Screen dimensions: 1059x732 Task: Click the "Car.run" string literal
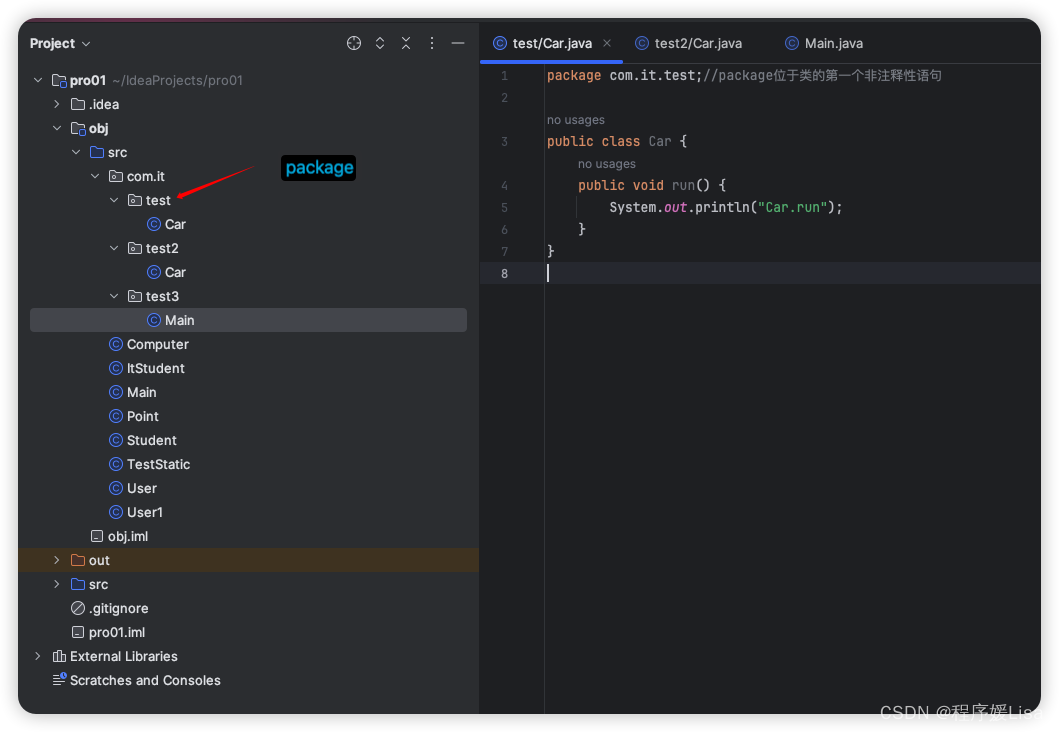point(792,207)
